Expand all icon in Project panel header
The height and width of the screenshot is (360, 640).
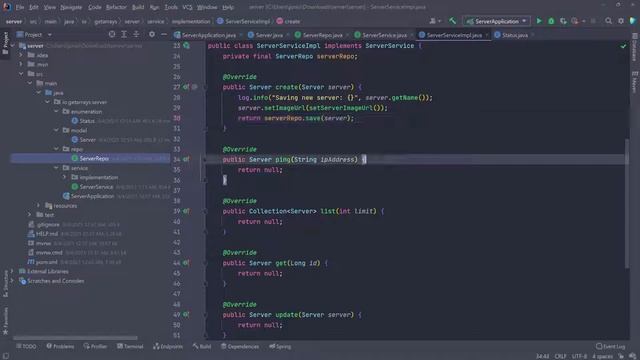[x=124, y=35]
